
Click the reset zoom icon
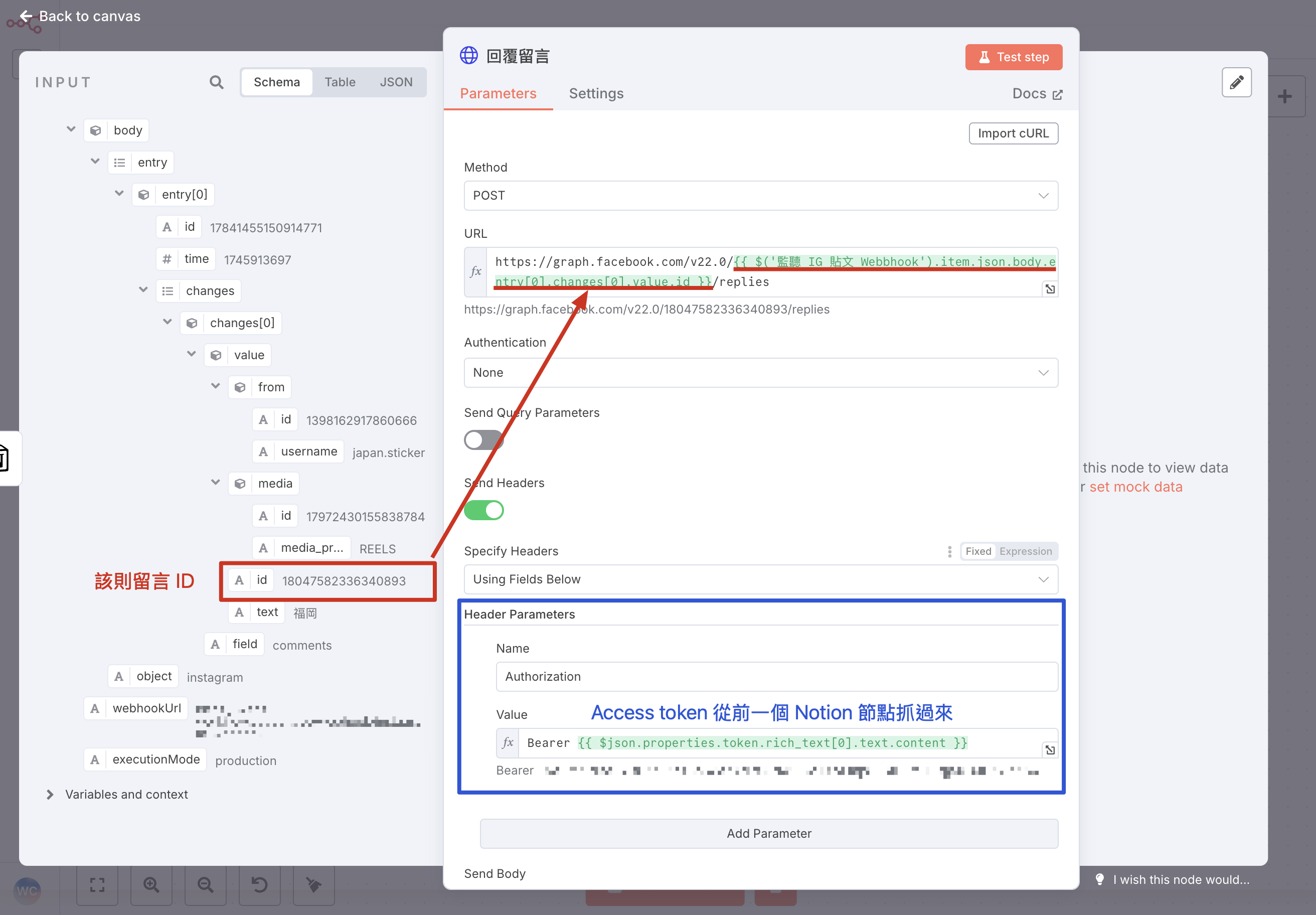pos(259,884)
